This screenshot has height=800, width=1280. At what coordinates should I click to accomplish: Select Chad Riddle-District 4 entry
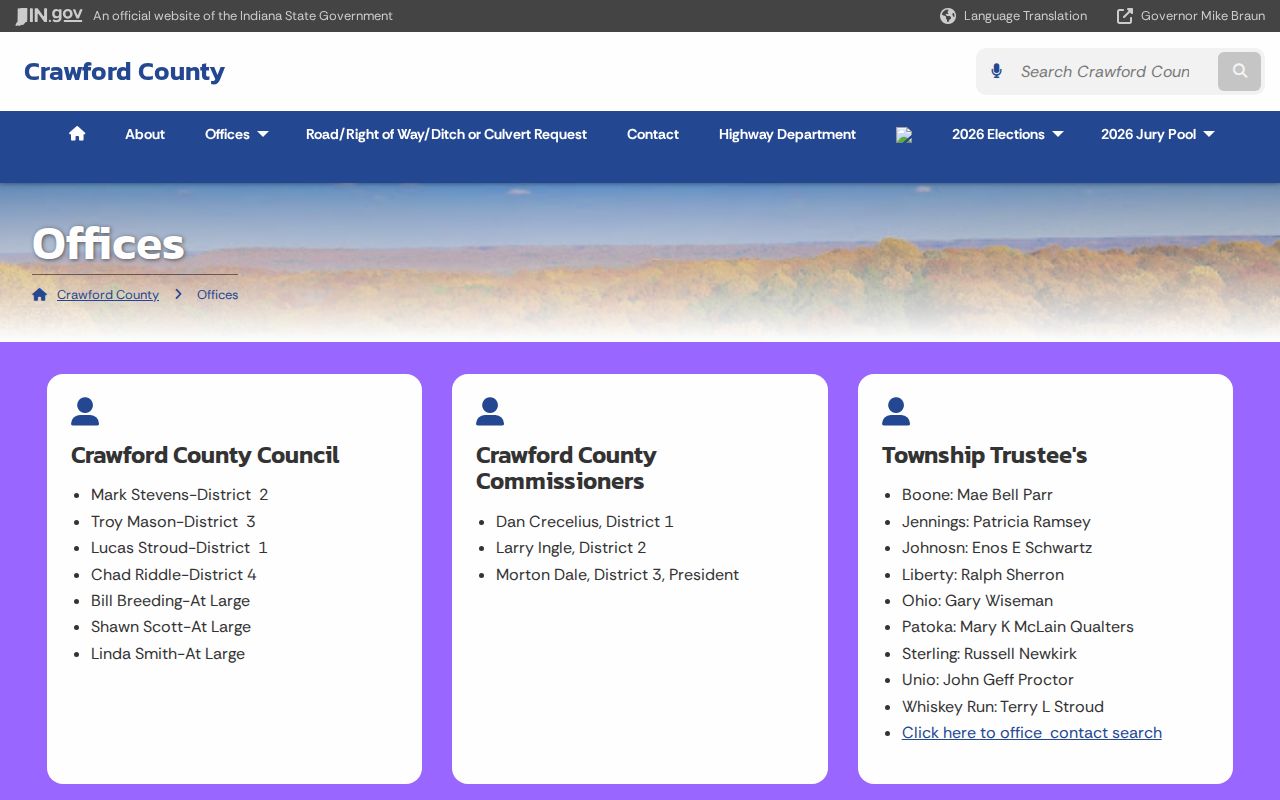(174, 575)
